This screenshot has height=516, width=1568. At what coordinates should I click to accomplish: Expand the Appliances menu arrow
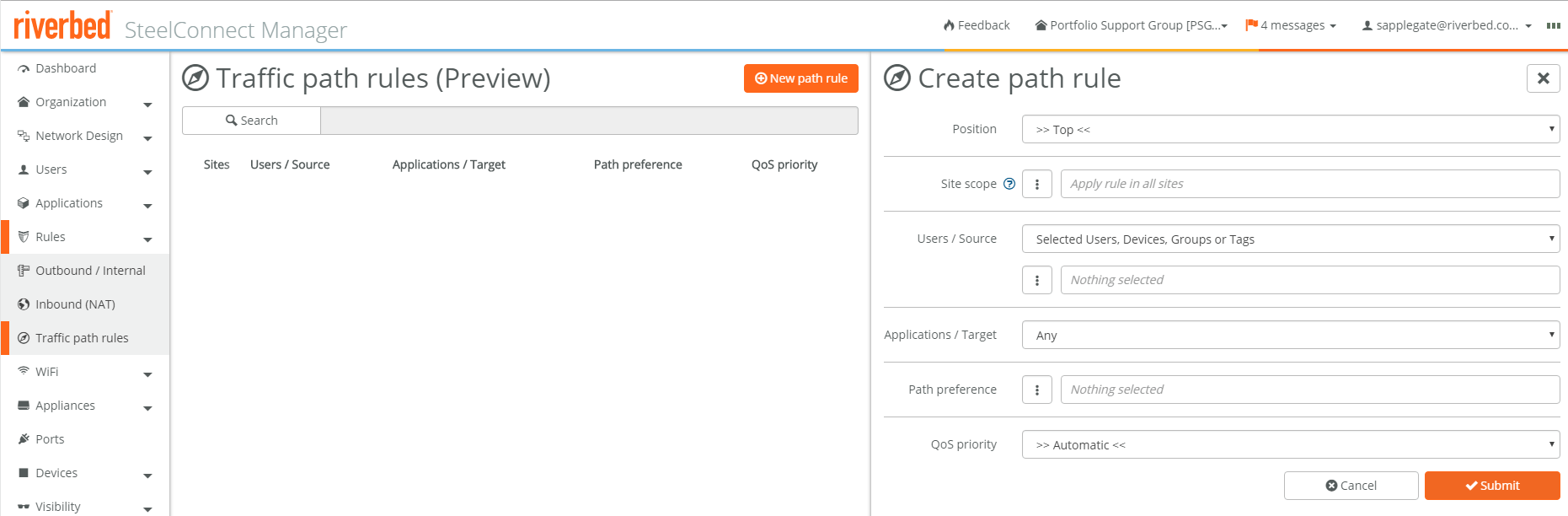point(148,409)
